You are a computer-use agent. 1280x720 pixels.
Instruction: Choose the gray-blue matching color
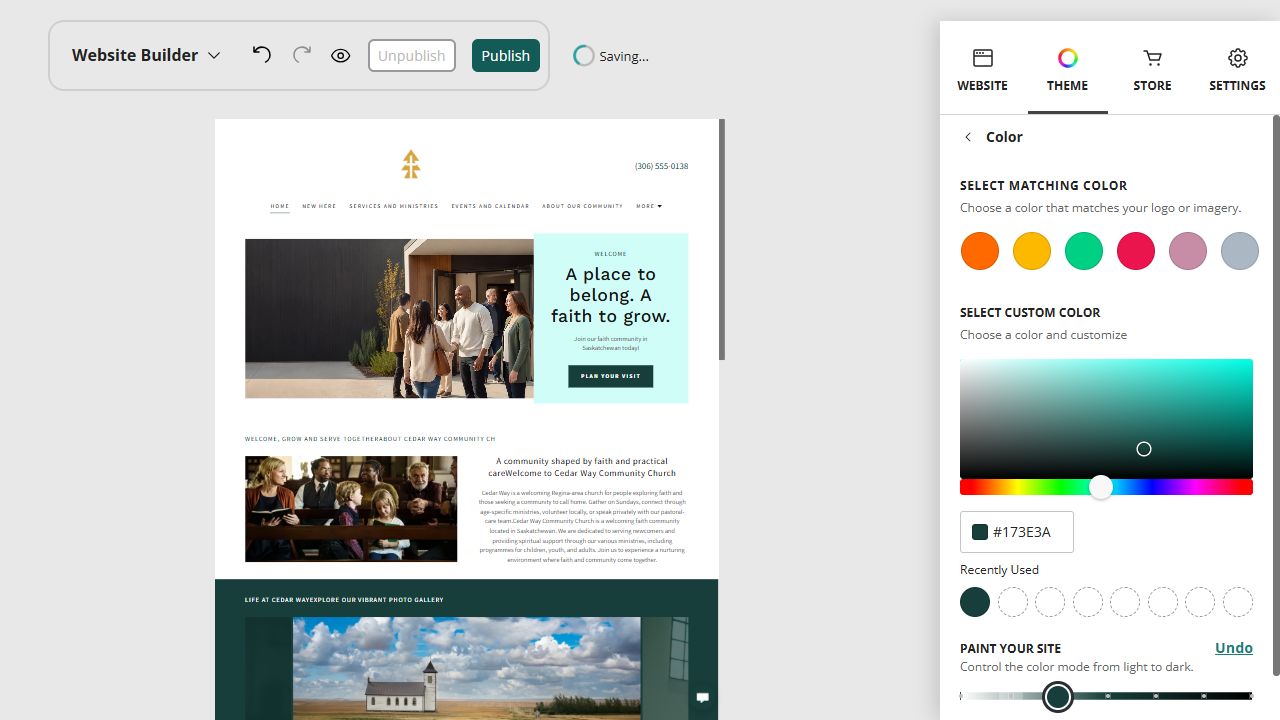pyautogui.click(x=1240, y=251)
